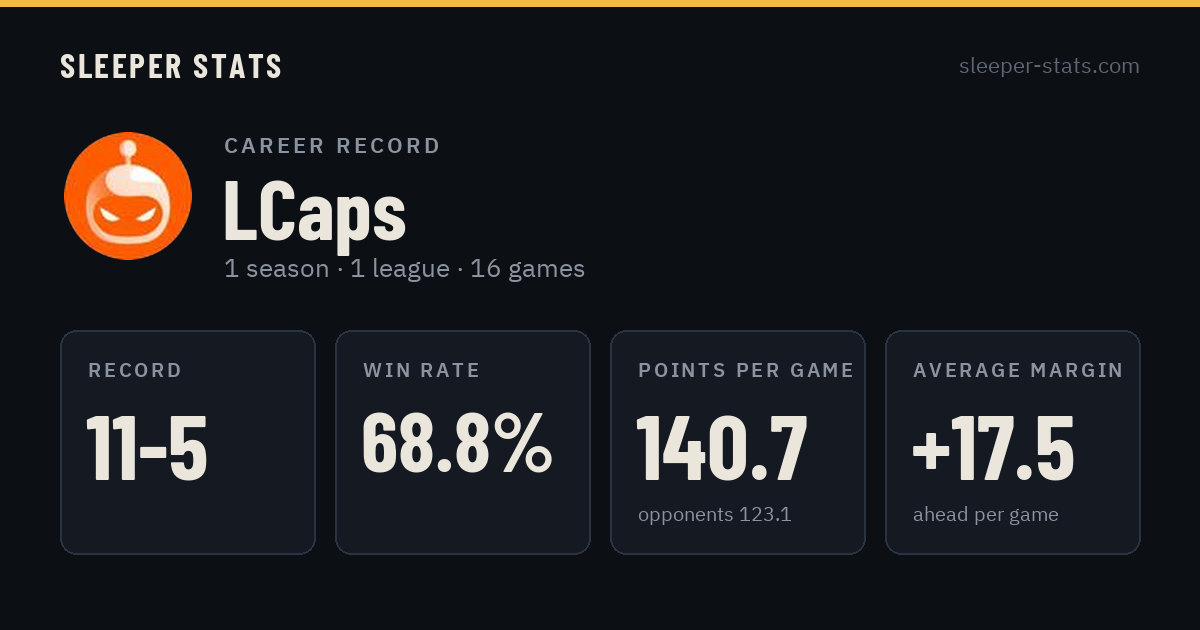Select the LCaps username heading
The image size is (1200, 630).
point(314,212)
